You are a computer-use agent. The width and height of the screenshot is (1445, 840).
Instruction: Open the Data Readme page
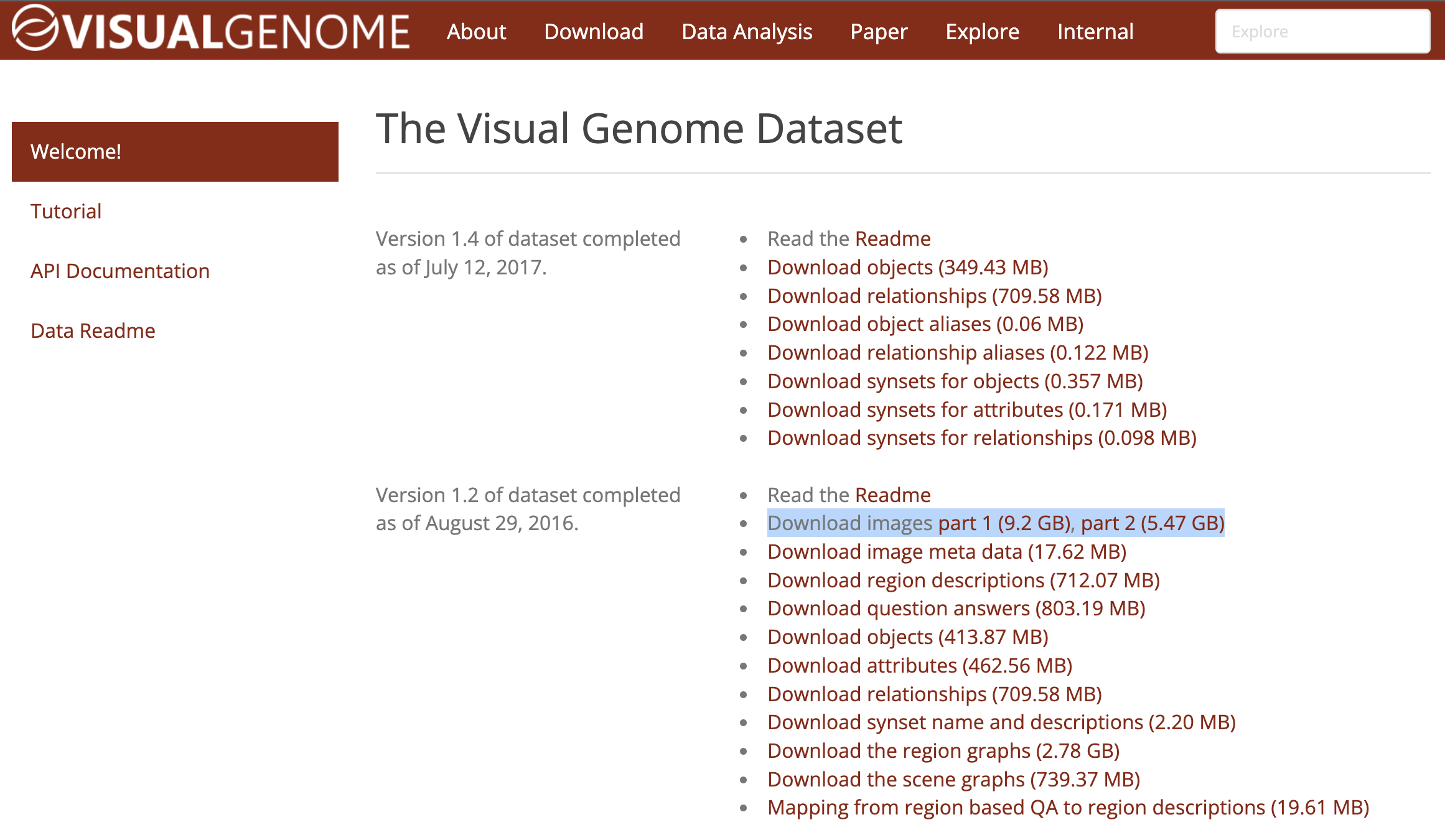tap(92, 330)
